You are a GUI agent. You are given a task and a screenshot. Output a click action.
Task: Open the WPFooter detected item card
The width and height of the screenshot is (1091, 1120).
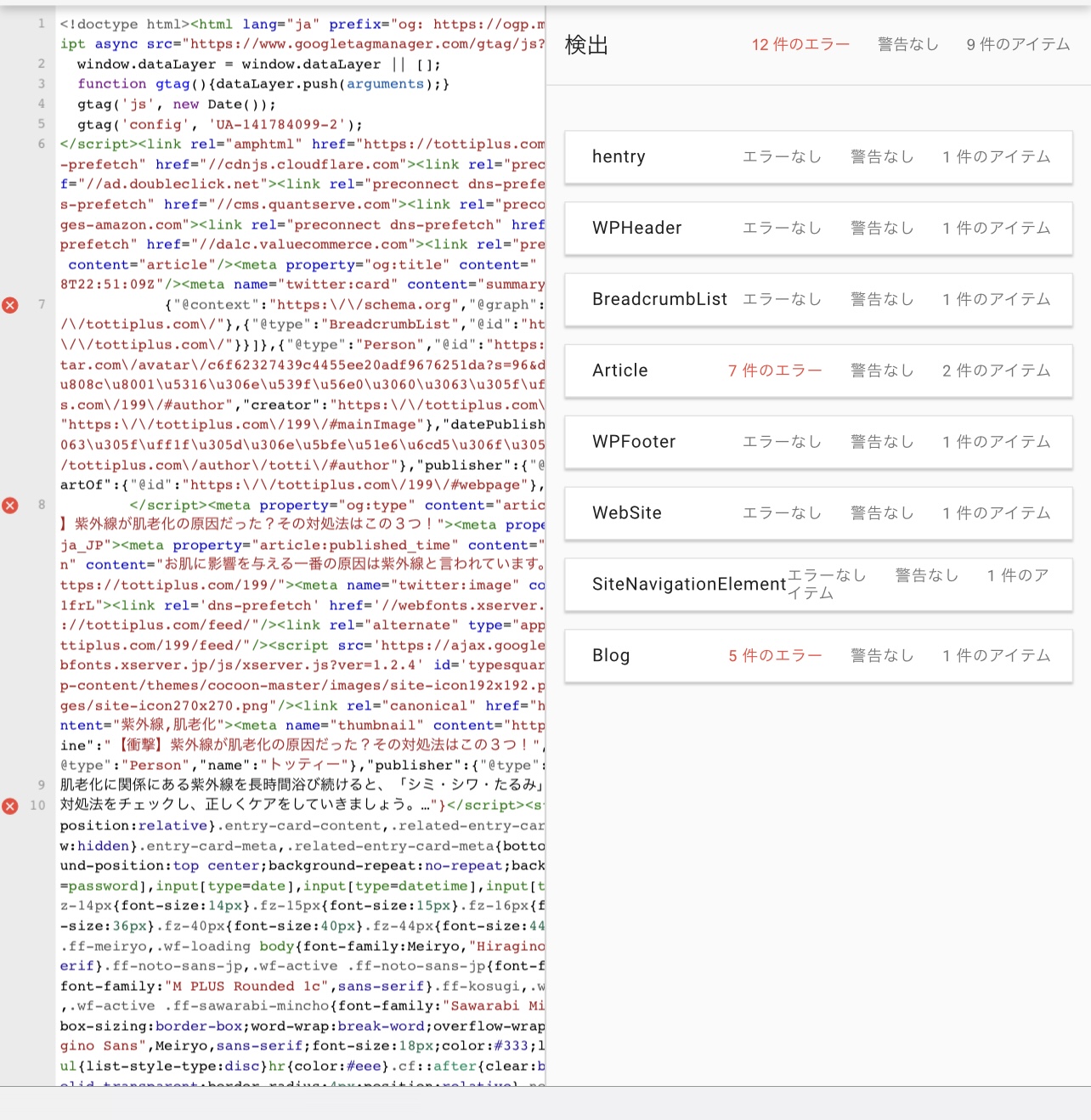[818, 443]
